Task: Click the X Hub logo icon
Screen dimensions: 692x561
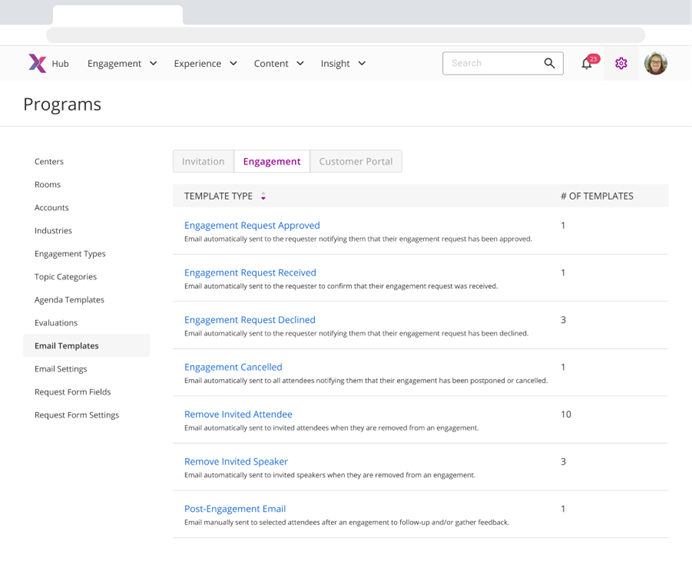Action: click(37, 63)
